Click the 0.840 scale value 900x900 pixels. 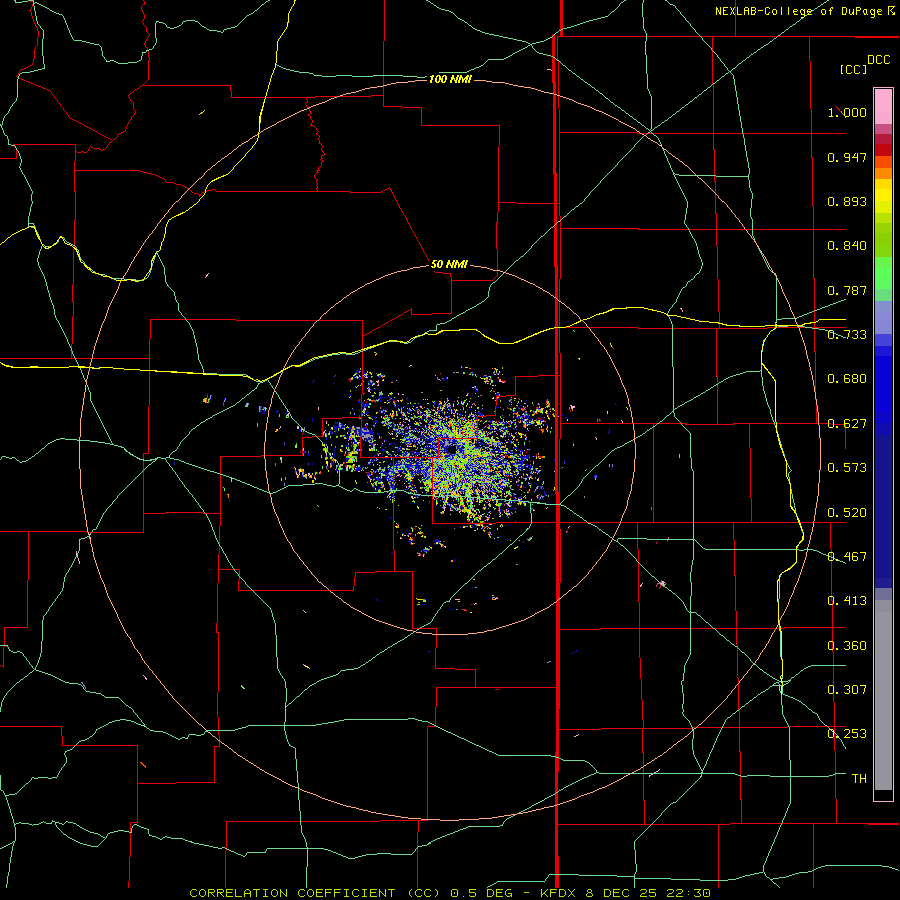(x=847, y=246)
